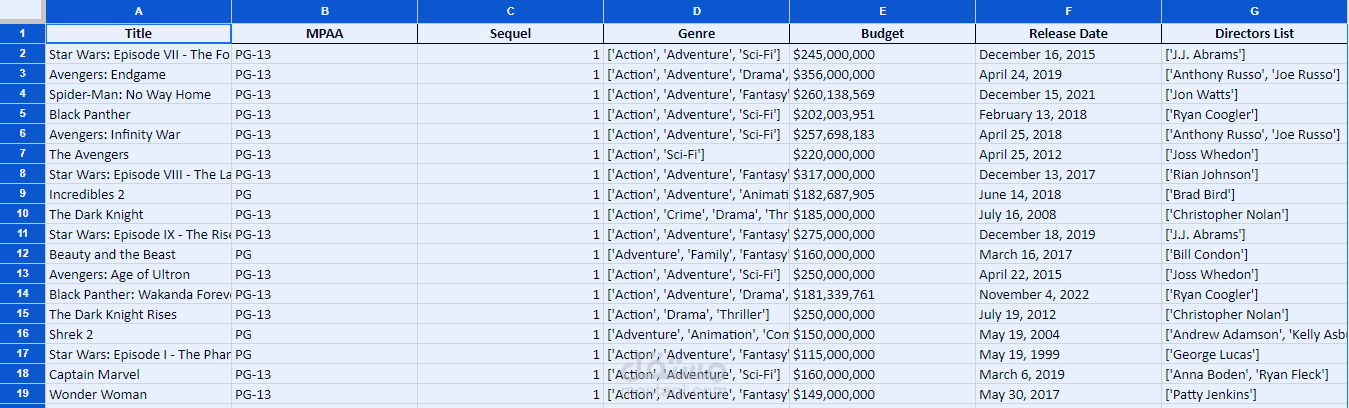Click The Dark Knight budget cell
The height and width of the screenshot is (408, 1349).
point(882,214)
